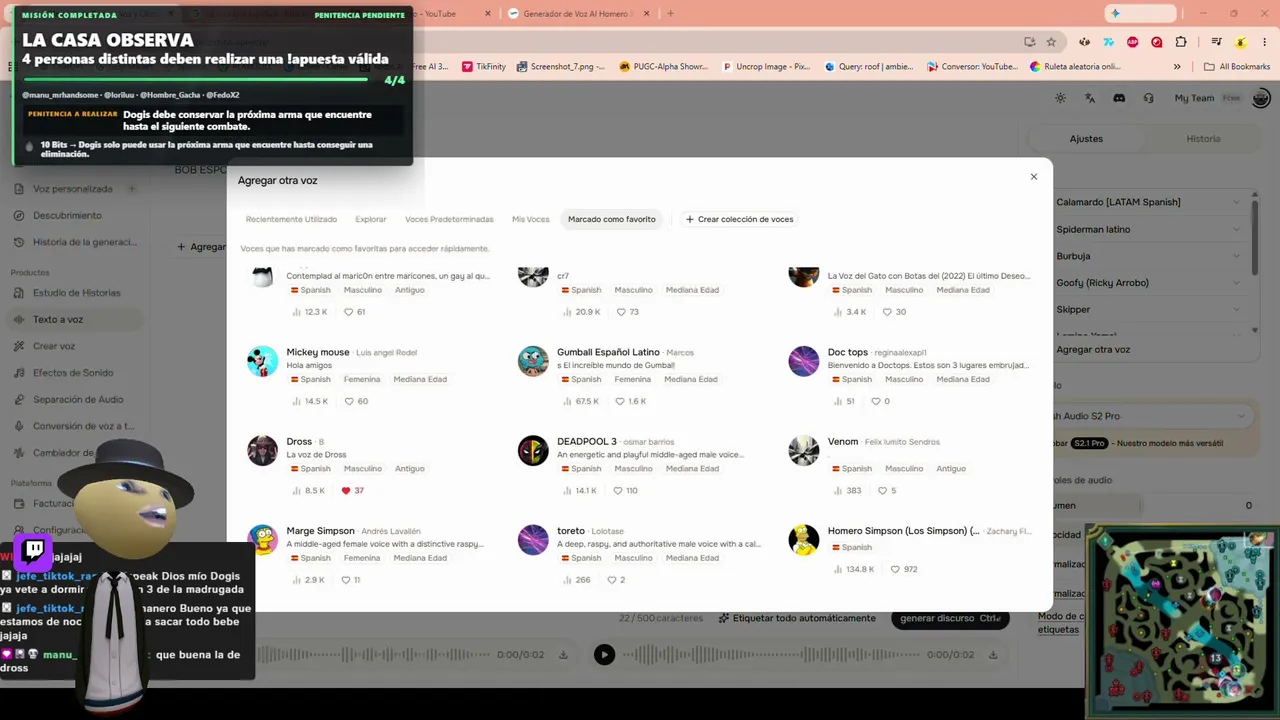The height and width of the screenshot is (720, 1280).
Task: Like the DEADPOOL 3 voice heart
Action: click(616, 491)
